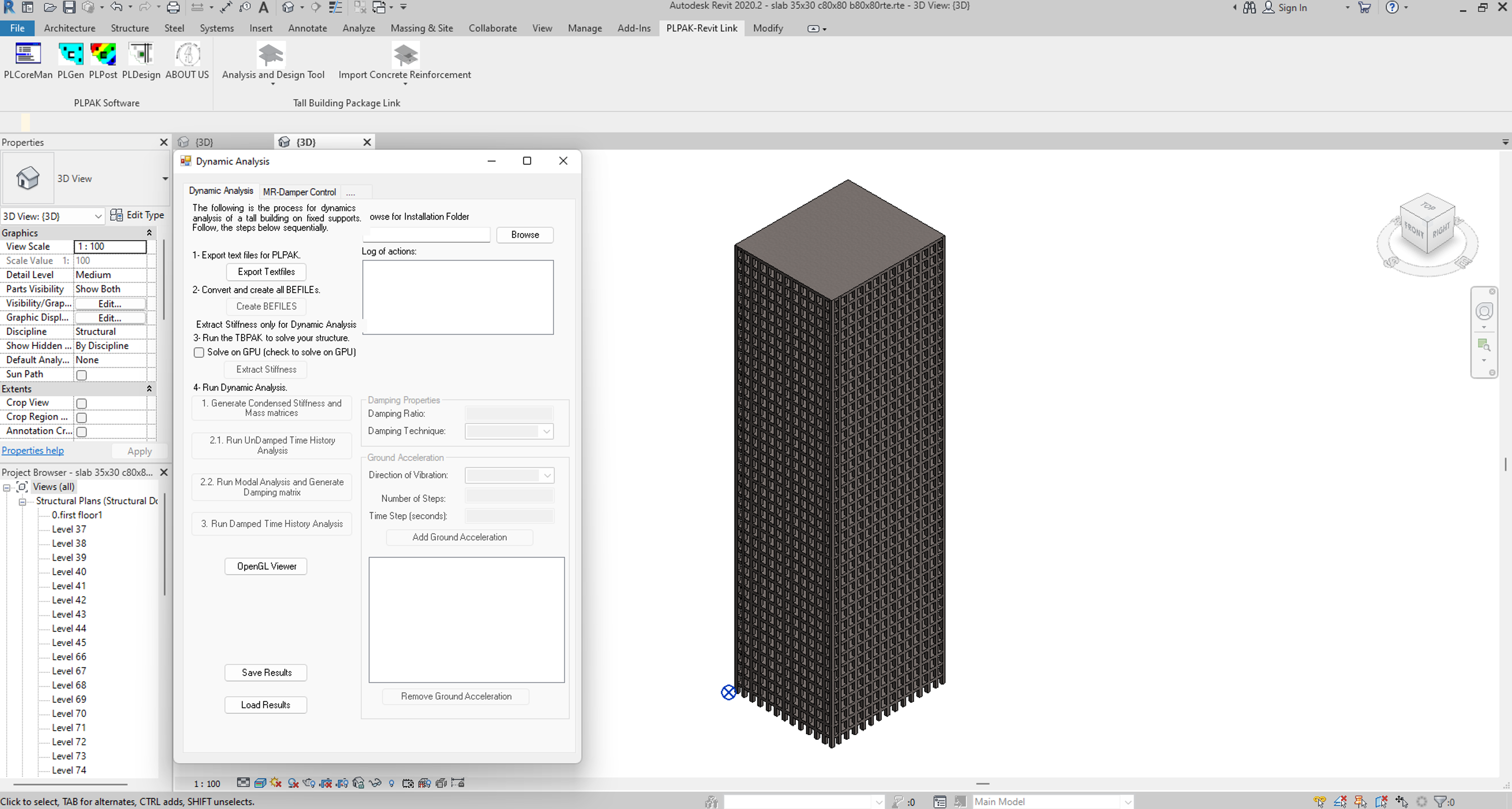Open the ABOUT US icon
The width and height of the screenshot is (1512, 809).
tap(187, 61)
